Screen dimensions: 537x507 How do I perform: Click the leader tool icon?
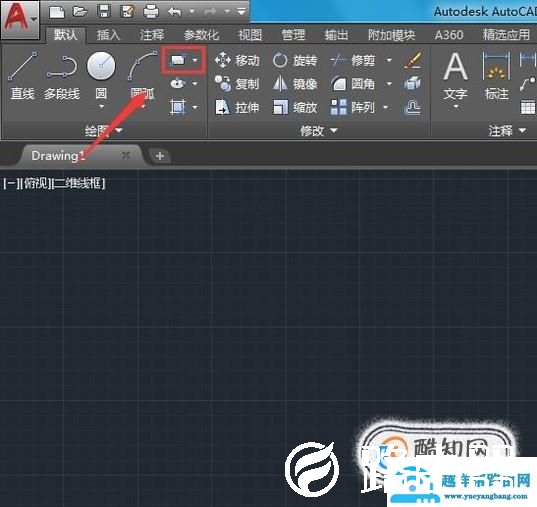528,84
